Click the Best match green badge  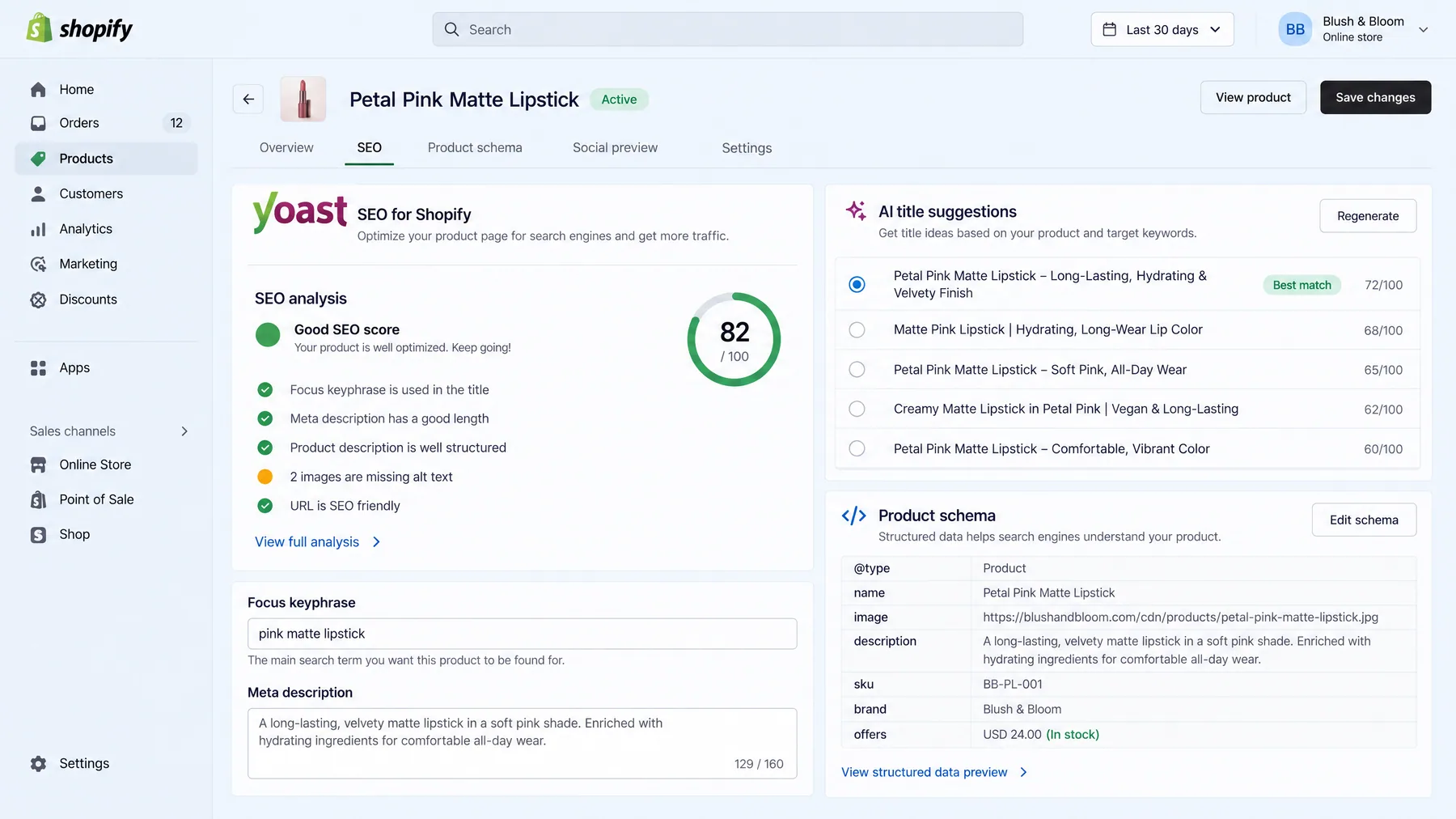click(x=1302, y=285)
